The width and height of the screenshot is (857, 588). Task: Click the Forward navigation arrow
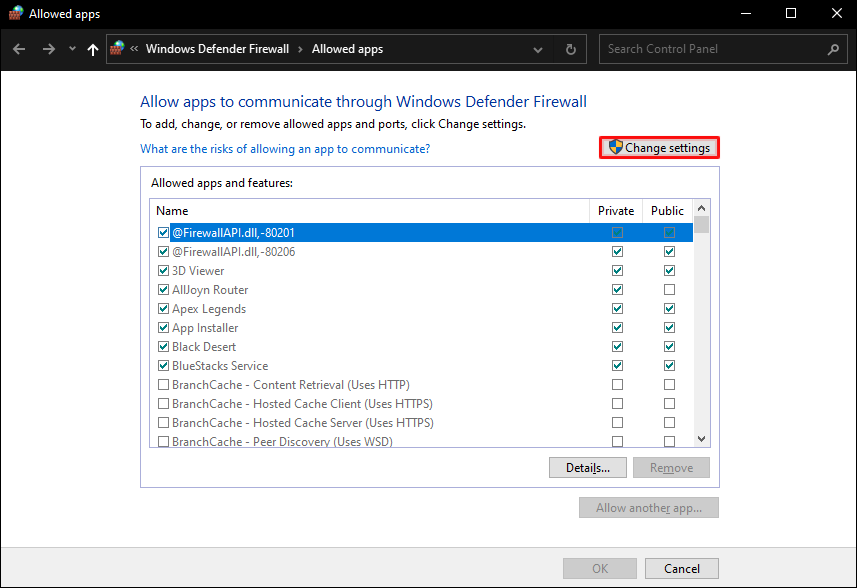pyautogui.click(x=48, y=49)
